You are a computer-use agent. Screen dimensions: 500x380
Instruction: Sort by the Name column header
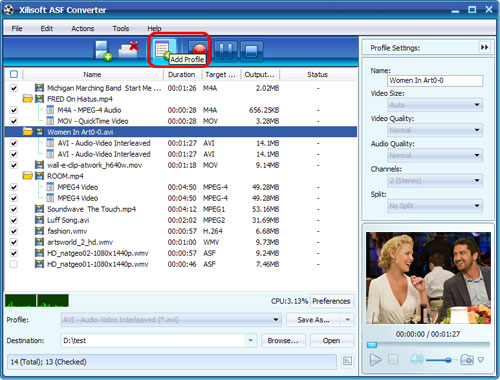(93, 74)
